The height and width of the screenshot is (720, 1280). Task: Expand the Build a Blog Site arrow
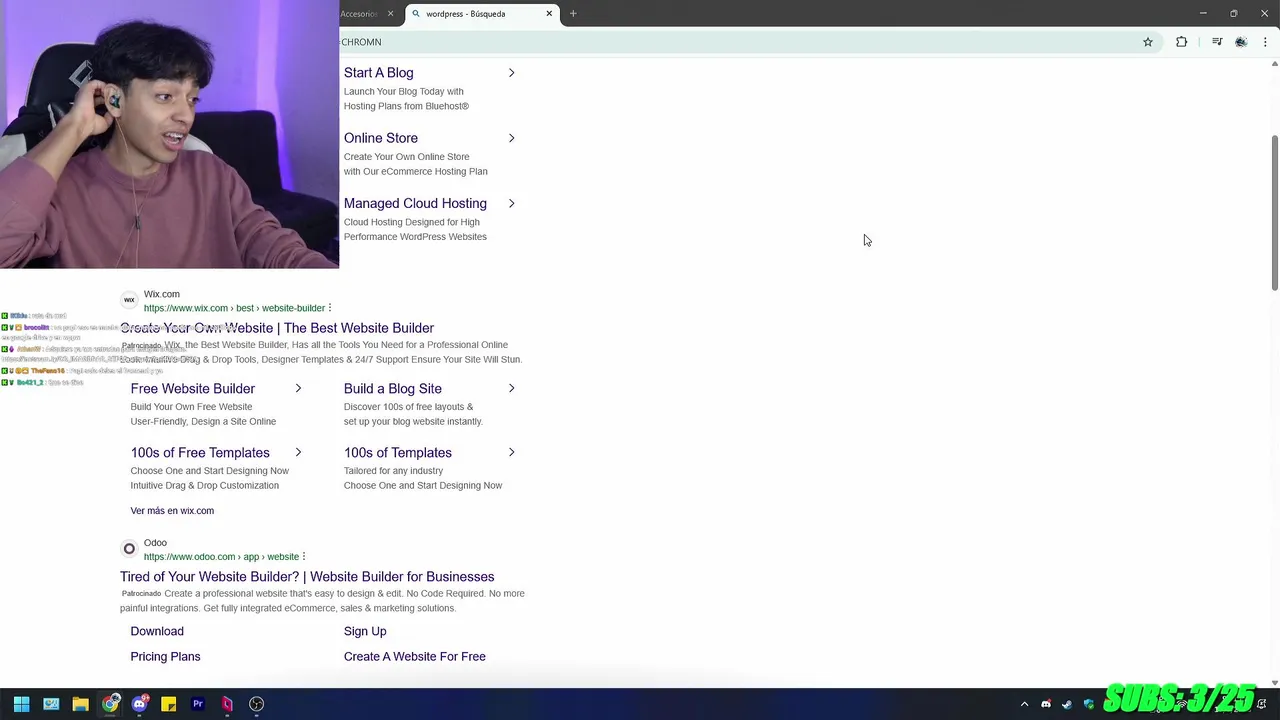[x=511, y=388]
